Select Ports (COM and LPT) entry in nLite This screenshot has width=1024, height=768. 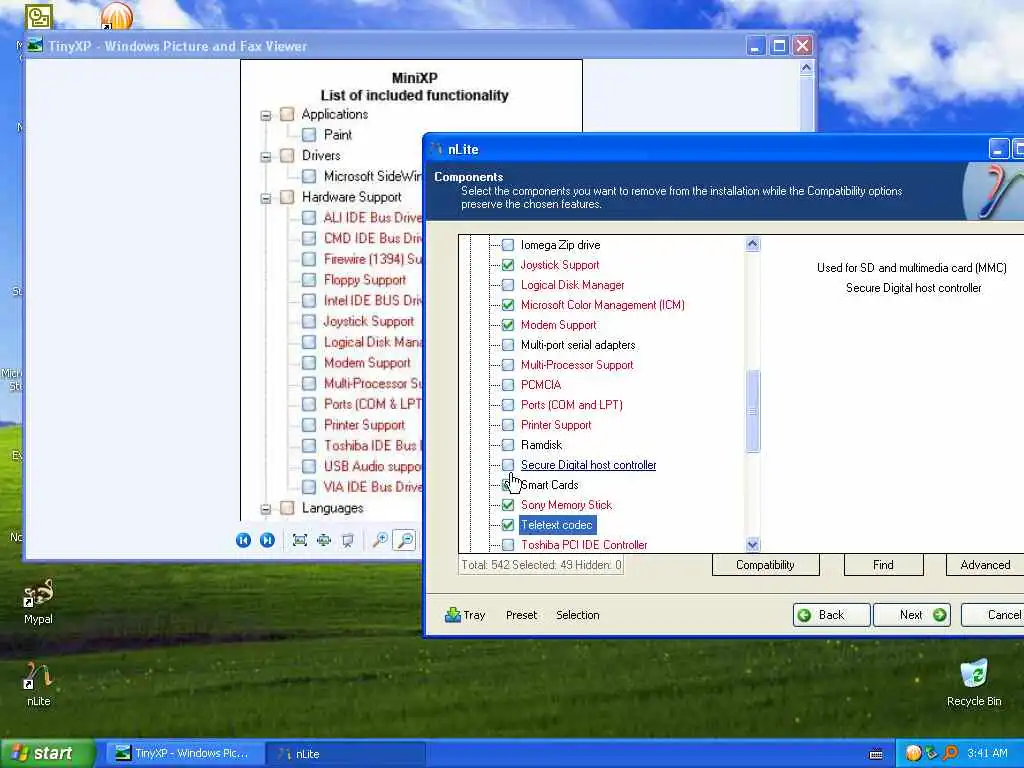[x=571, y=405]
